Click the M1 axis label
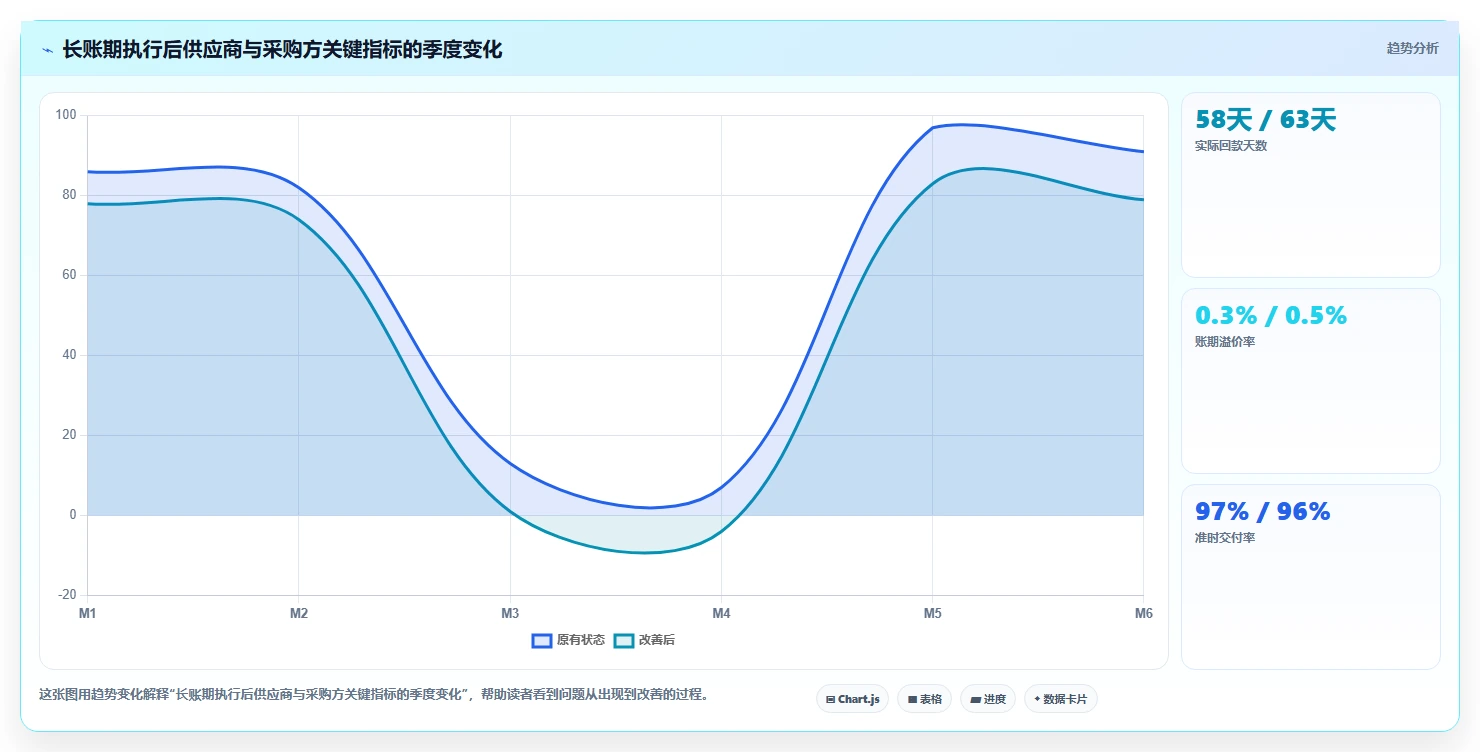This screenshot has height=752, width=1480. click(87, 613)
